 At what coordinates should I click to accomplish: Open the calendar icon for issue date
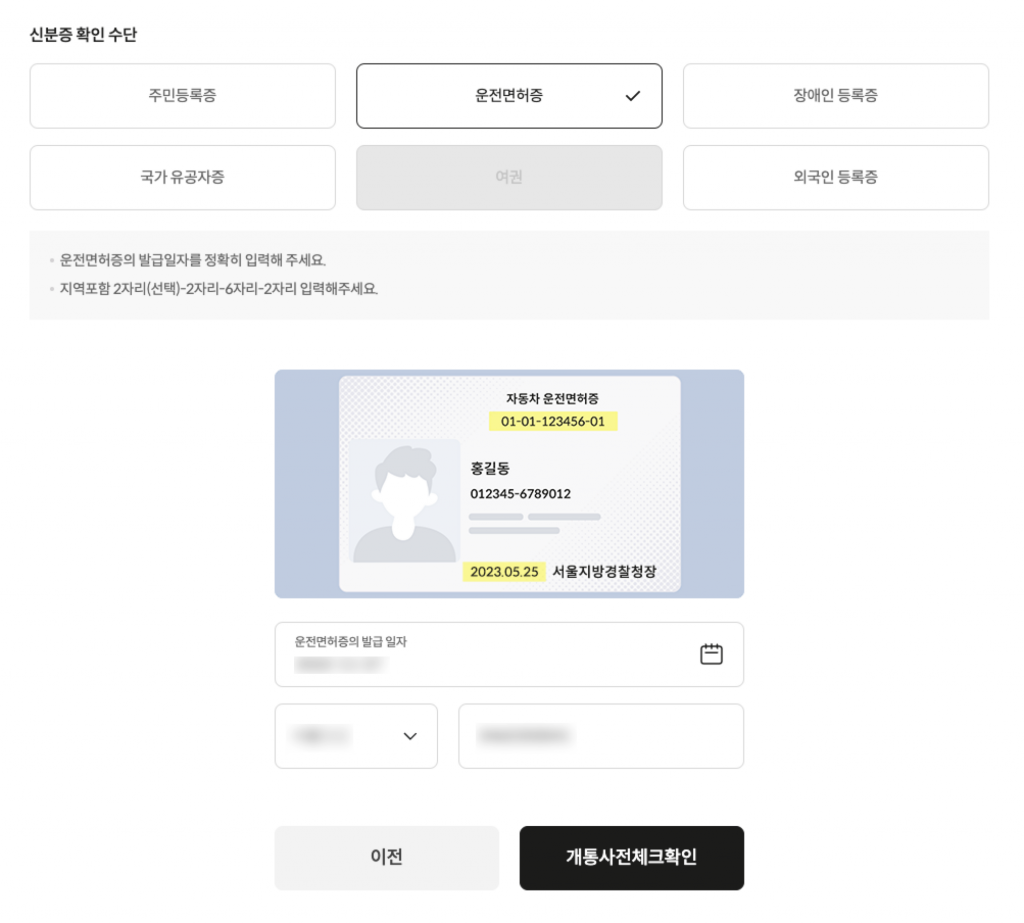[x=711, y=654]
